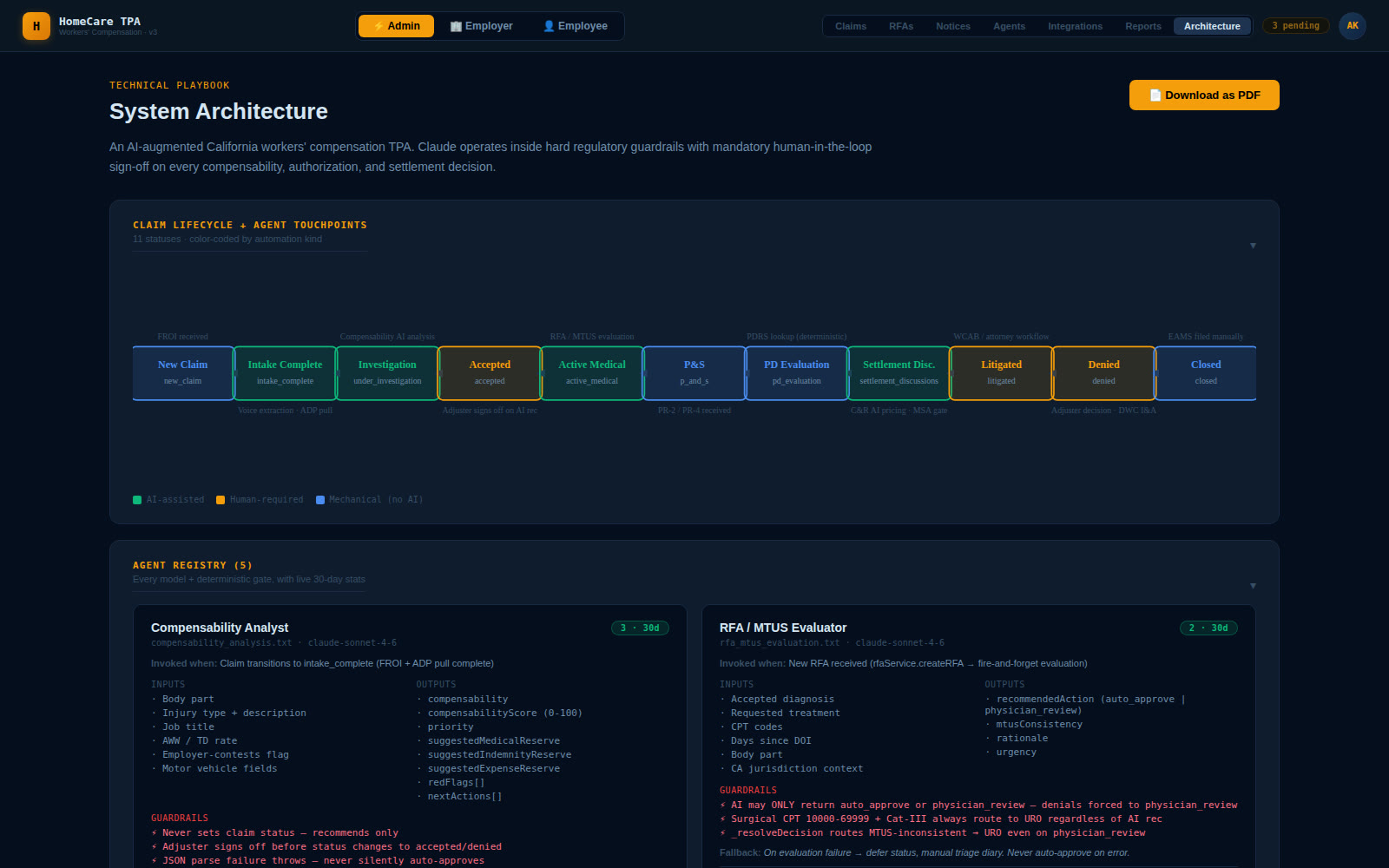The height and width of the screenshot is (868, 1389).
Task: Click the 'Surgical CPT 10000-69999' guardrail line
Action: 941,819
